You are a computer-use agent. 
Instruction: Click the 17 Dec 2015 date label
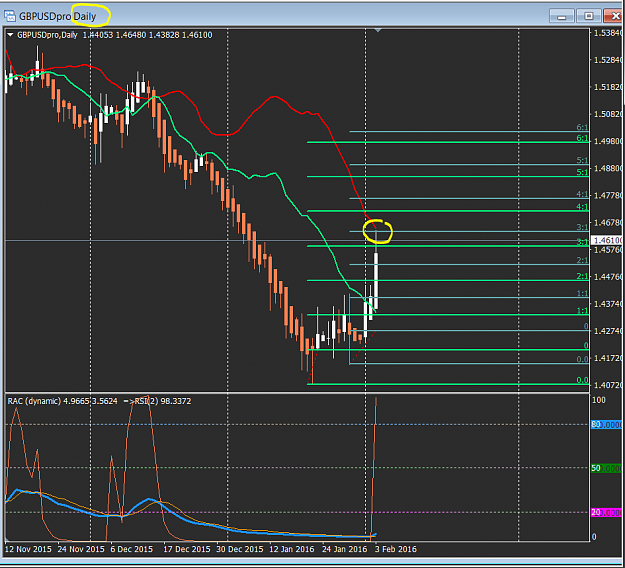[187, 549]
